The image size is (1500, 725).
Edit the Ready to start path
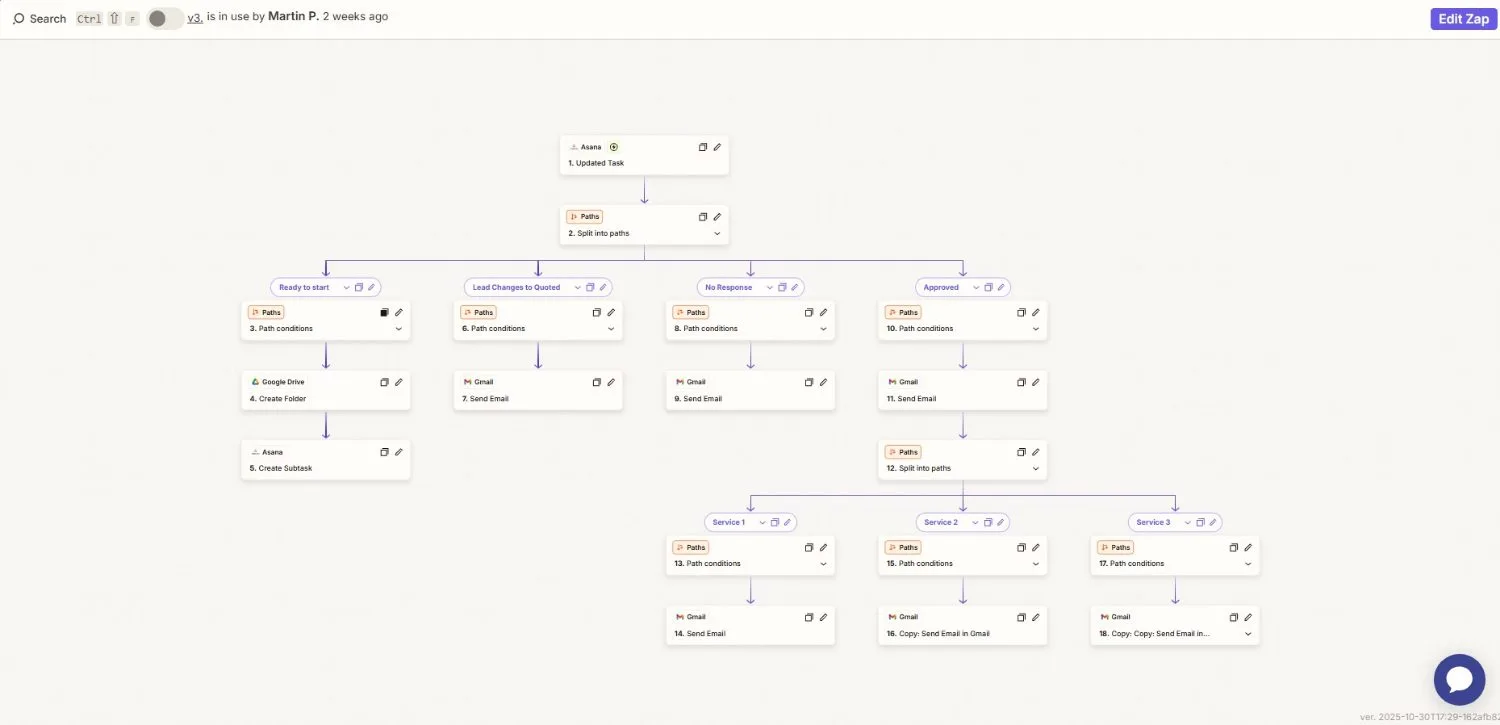[x=372, y=287]
